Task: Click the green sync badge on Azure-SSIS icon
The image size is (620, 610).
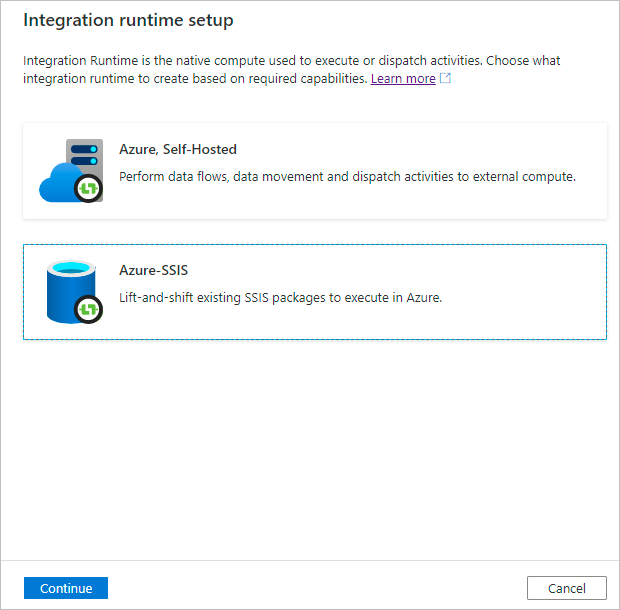Action: pyautogui.click(x=91, y=310)
